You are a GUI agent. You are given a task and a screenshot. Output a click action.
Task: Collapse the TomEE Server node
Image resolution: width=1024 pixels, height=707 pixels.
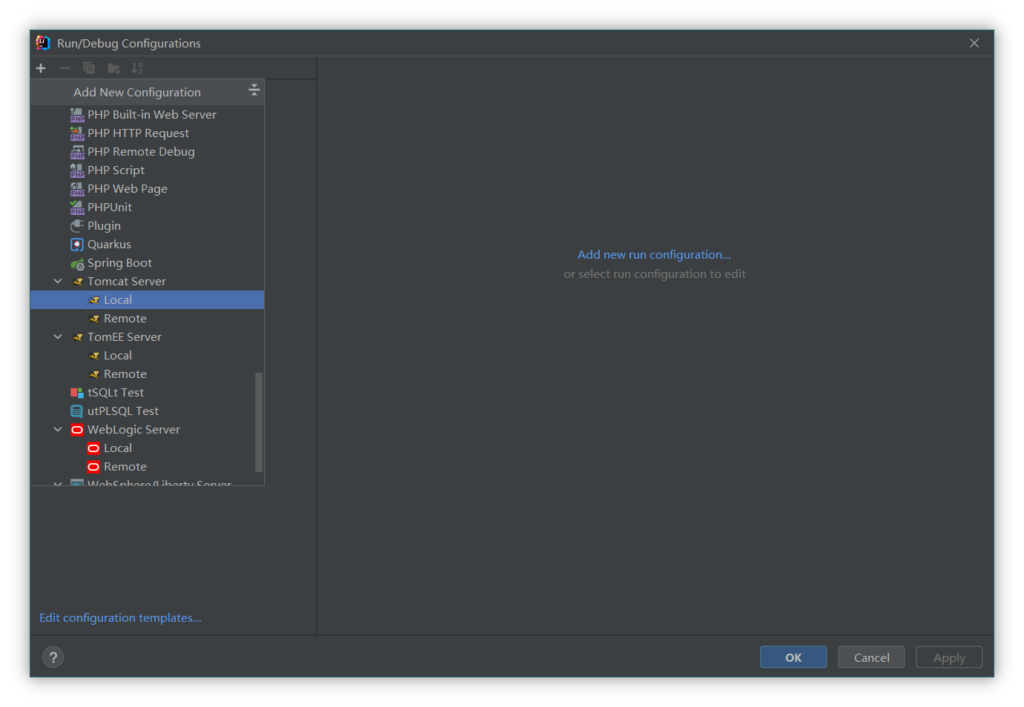point(58,337)
